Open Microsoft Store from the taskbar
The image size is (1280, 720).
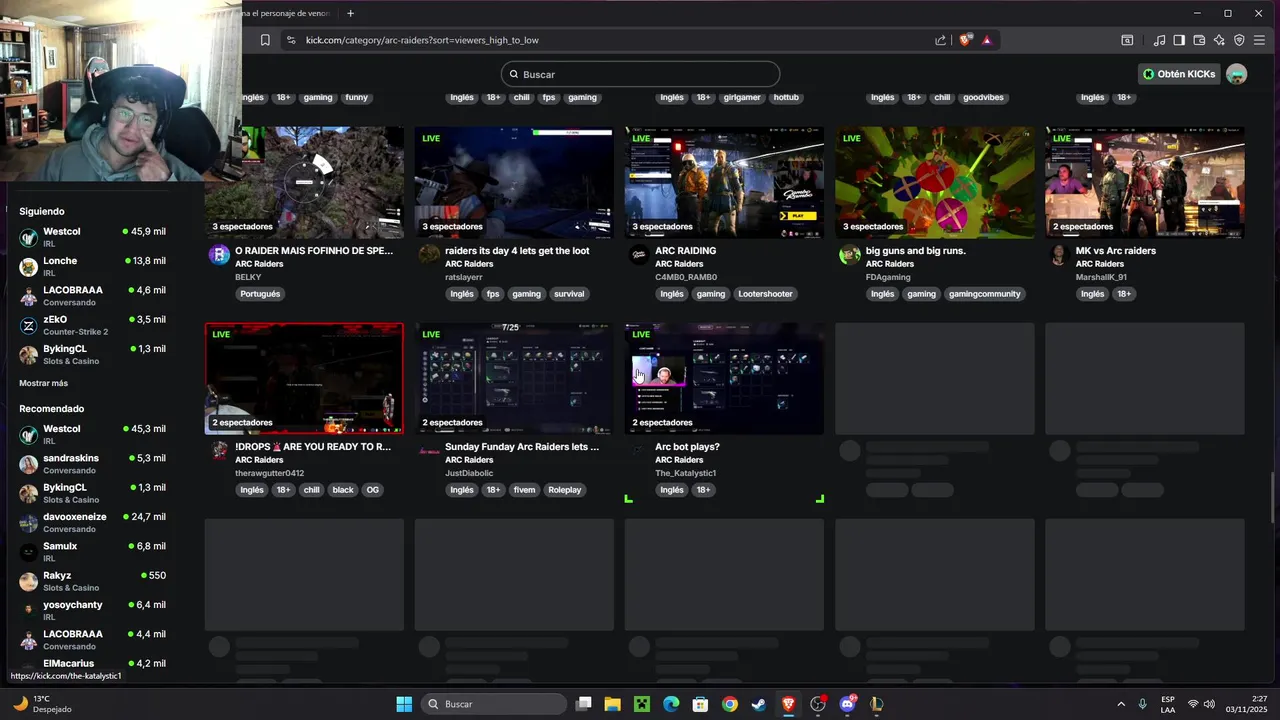pyautogui.click(x=700, y=704)
